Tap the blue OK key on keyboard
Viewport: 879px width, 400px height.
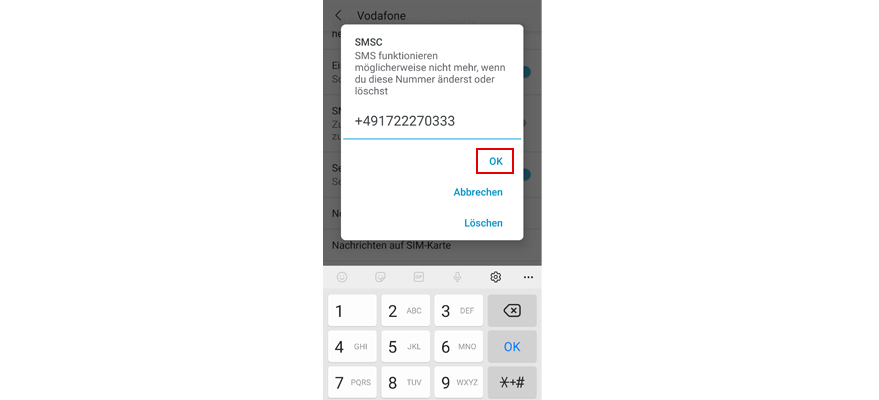pos(512,347)
